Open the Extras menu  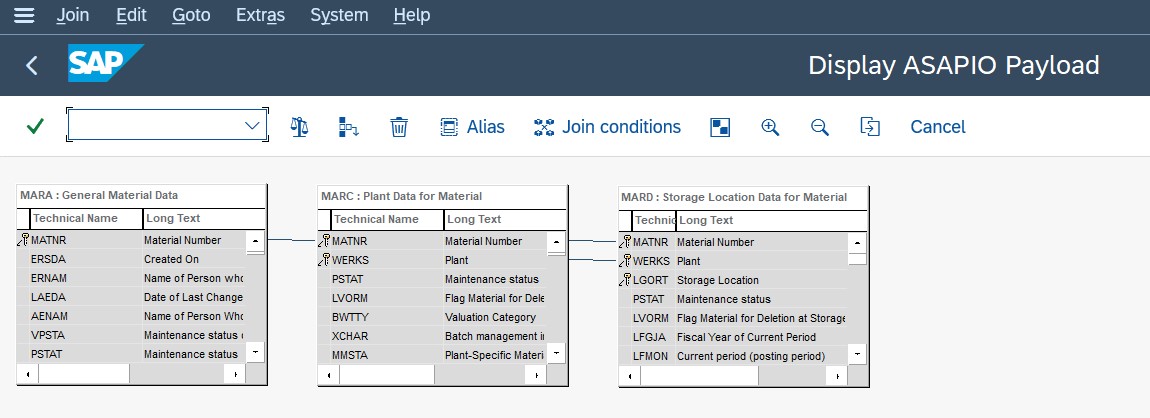coord(260,15)
